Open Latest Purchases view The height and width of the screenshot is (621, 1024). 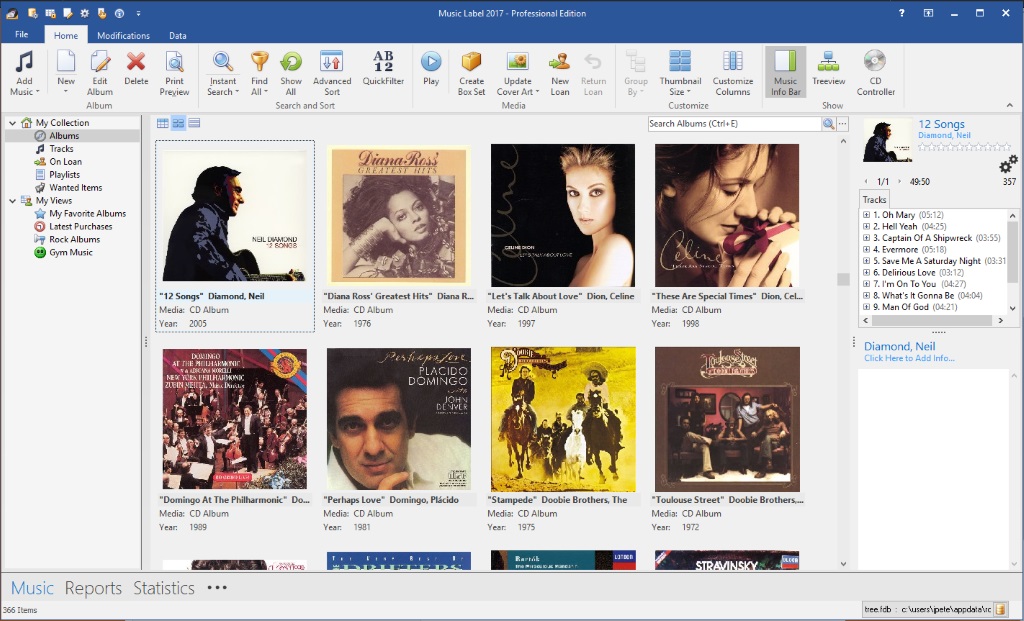click(x=80, y=227)
